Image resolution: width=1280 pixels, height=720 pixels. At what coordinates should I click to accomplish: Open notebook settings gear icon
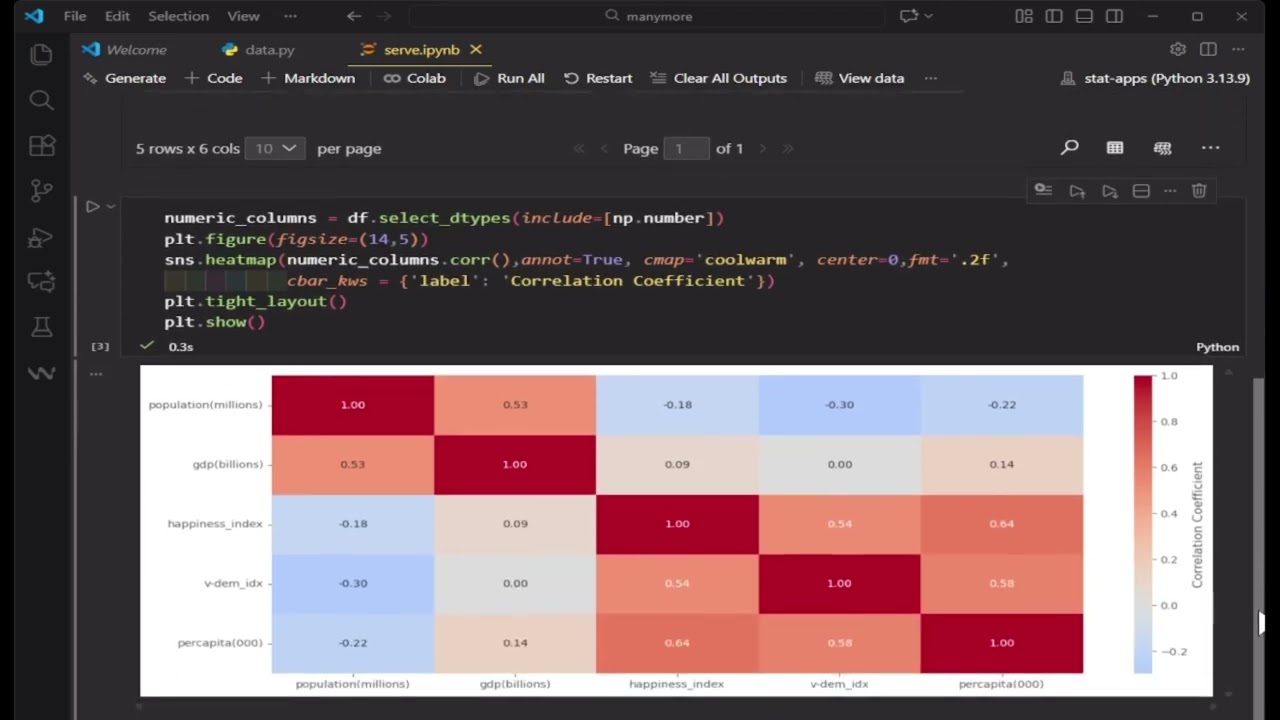pyautogui.click(x=1178, y=49)
